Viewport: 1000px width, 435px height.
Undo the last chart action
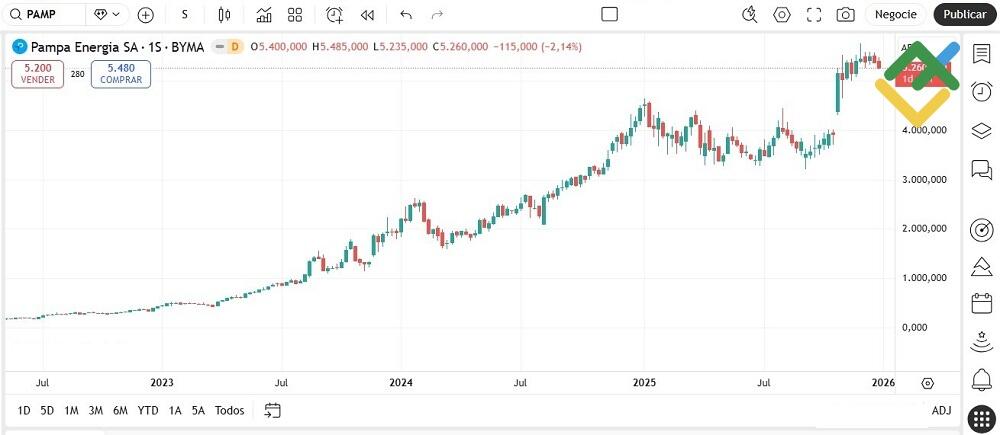coord(406,14)
